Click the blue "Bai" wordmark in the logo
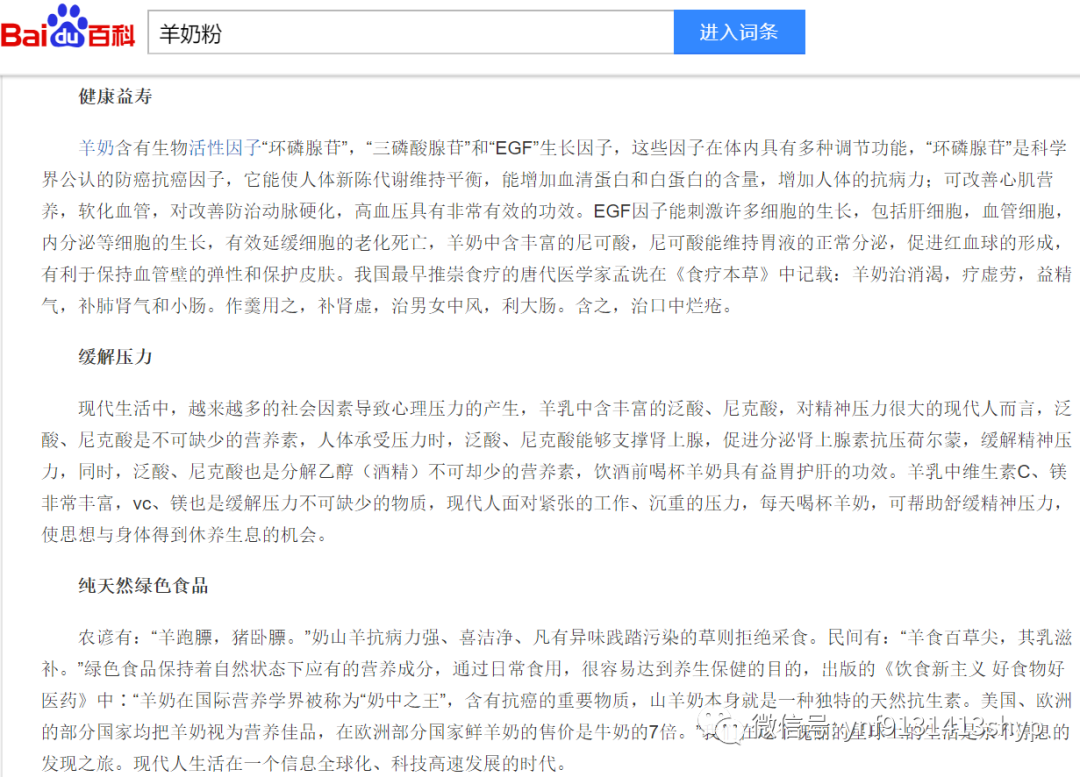 (26, 35)
